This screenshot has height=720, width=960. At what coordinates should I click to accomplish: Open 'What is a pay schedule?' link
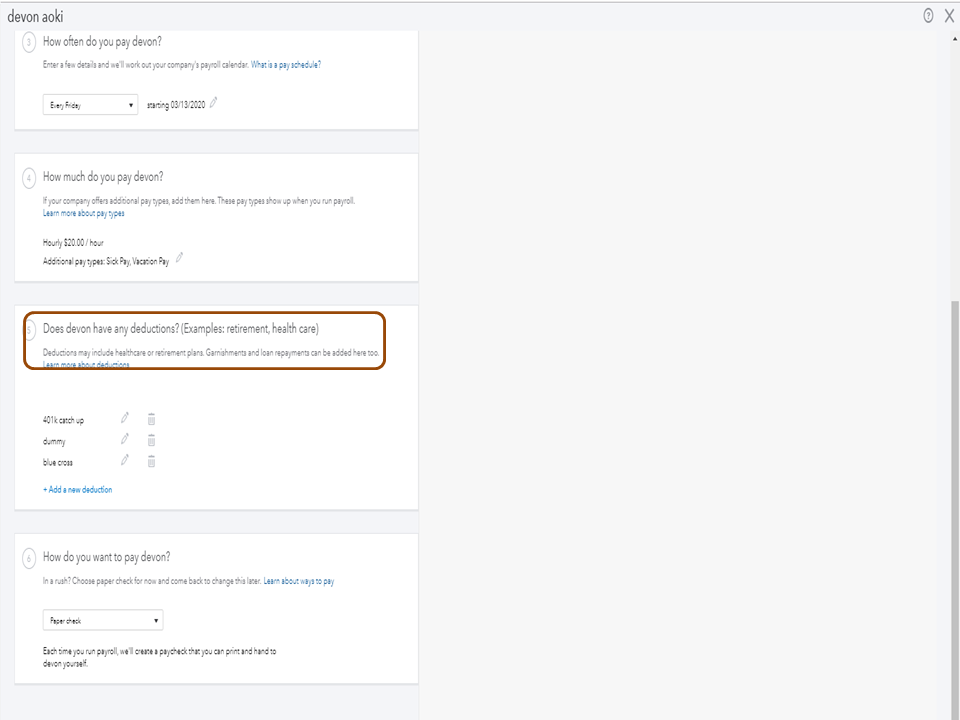[x=286, y=65]
